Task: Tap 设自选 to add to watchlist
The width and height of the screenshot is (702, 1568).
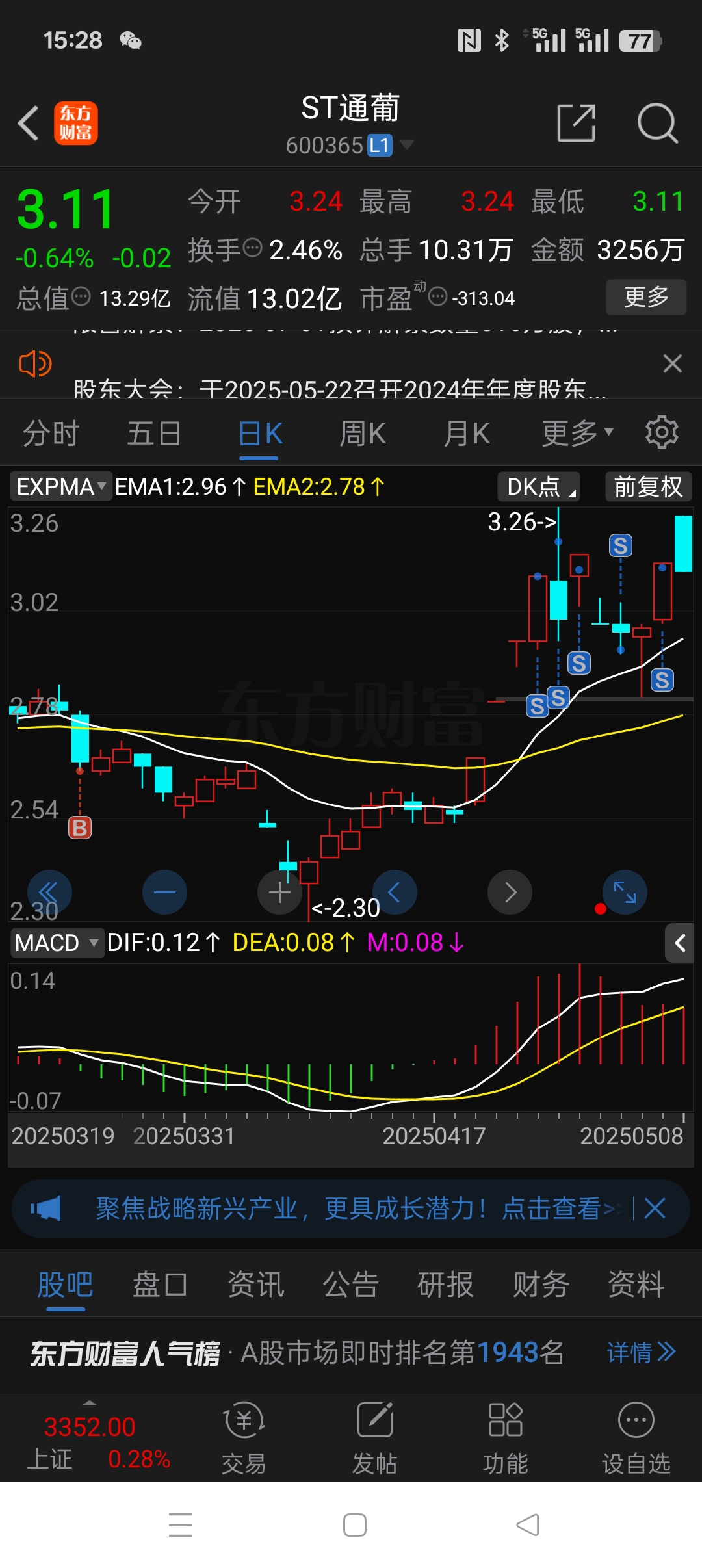Action: click(x=636, y=1439)
